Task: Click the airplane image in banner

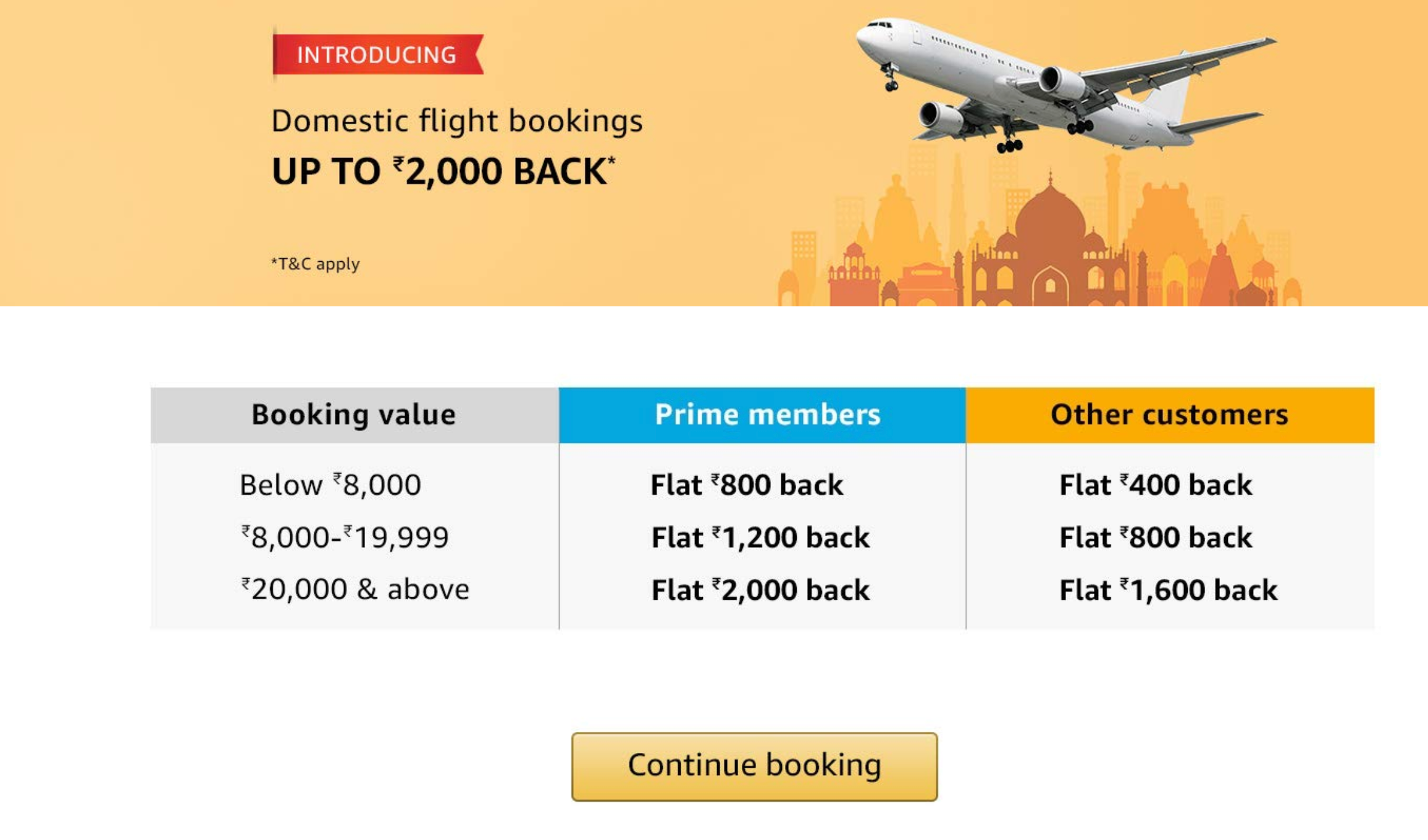Action: click(x=1065, y=85)
